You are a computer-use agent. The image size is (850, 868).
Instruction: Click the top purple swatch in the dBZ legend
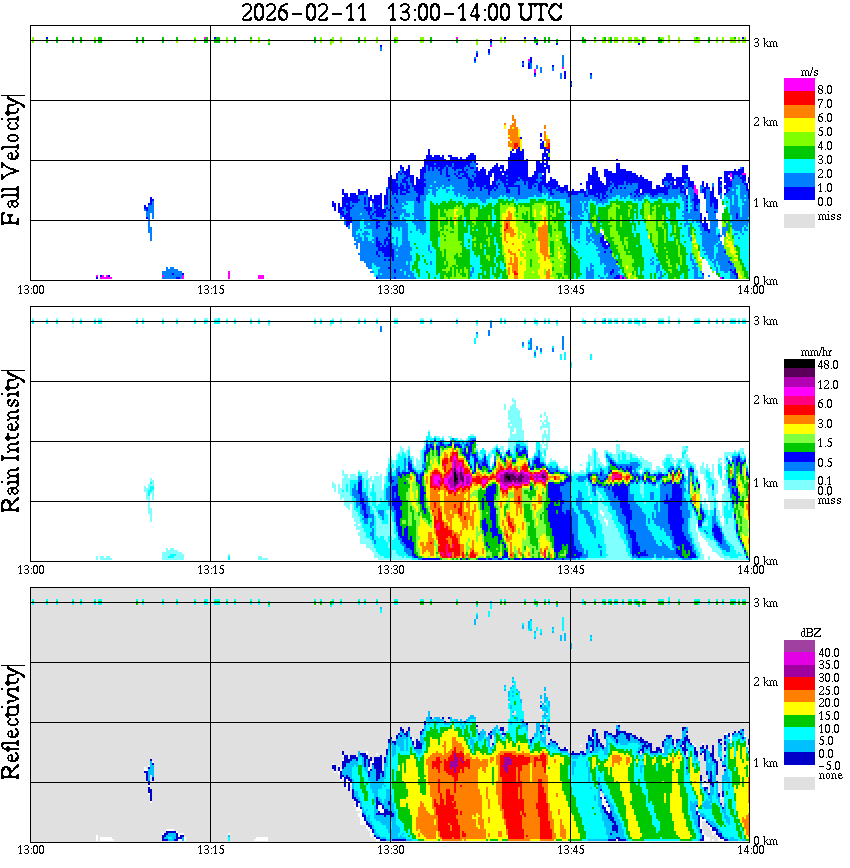point(799,646)
